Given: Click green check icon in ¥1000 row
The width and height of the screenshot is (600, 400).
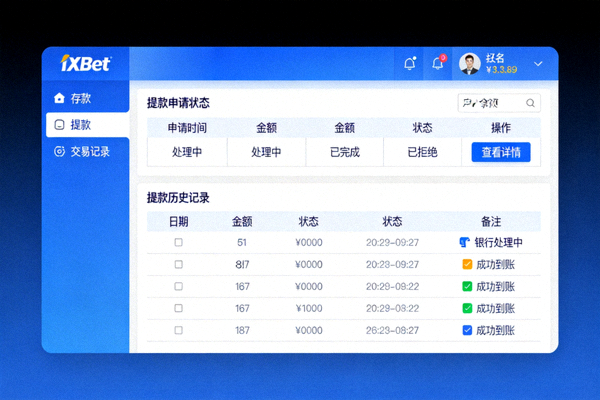Looking at the screenshot, I should click(467, 308).
